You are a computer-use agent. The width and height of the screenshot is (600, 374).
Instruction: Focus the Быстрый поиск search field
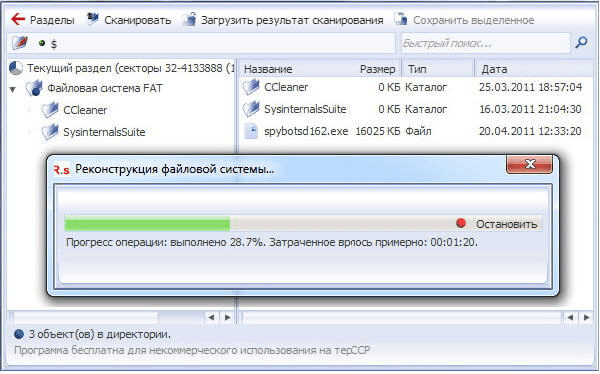coord(485,43)
